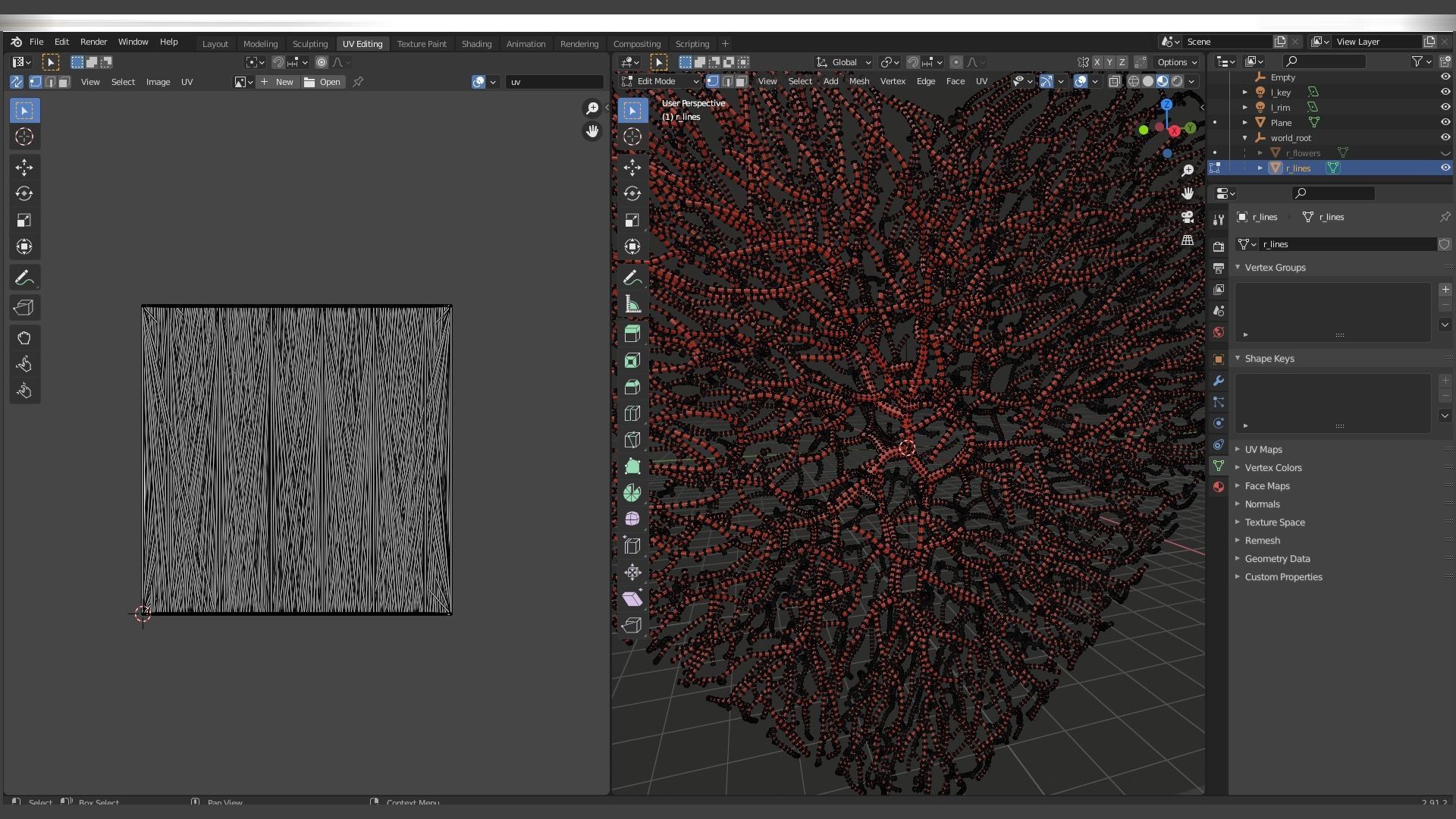Enable face select mode in 3D viewport
This screenshot has width=1456, height=819.
(741, 81)
